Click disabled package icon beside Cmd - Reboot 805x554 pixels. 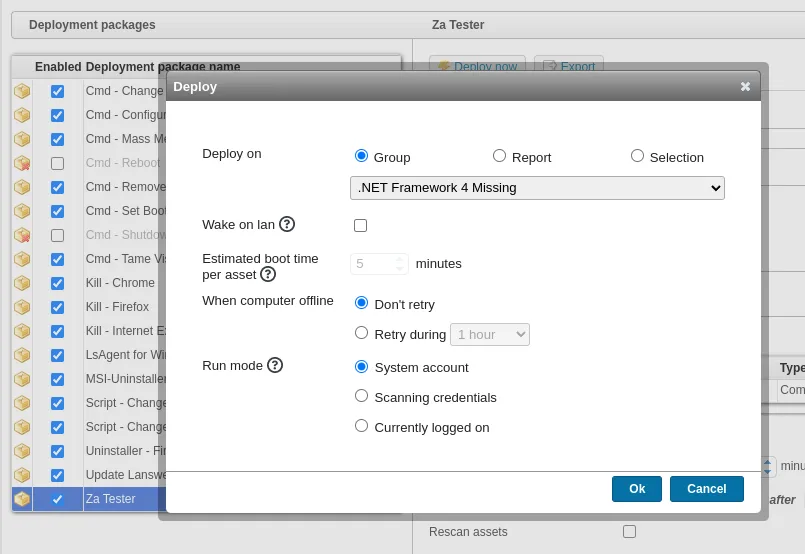click(x=22, y=163)
